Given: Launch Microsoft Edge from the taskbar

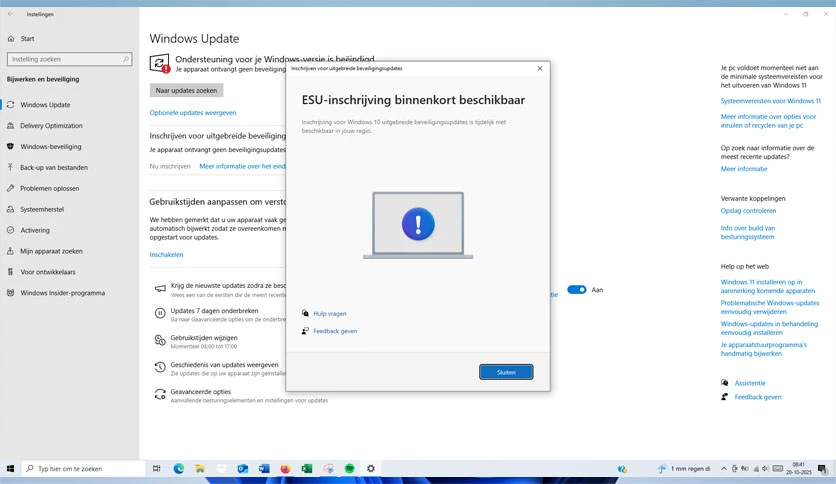Looking at the screenshot, I should pyautogui.click(x=179, y=469).
